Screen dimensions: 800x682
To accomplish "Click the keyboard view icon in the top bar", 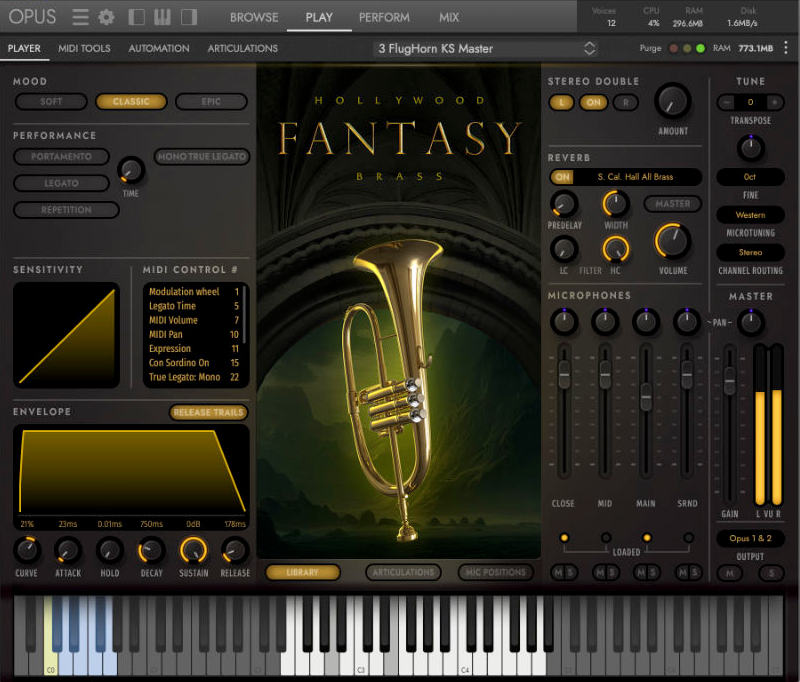I will coord(162,16).
